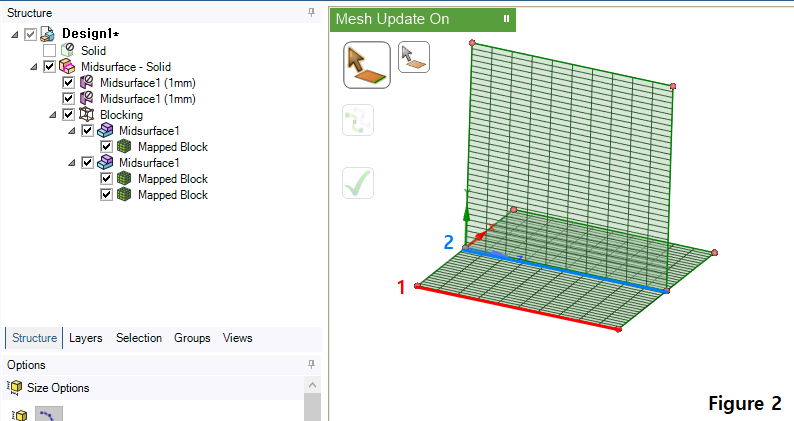
Task: Collapse the Blocking node
Action: [x=53, y=115]
